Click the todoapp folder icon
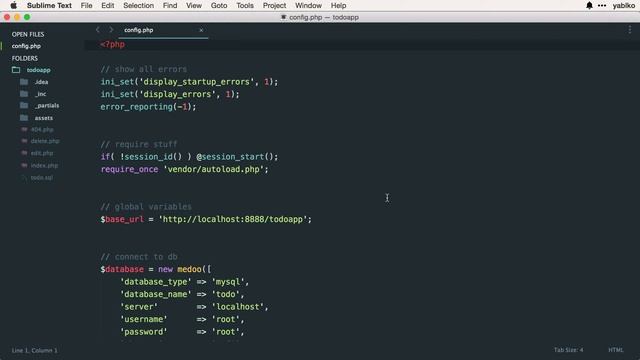 tap(16, 70)
